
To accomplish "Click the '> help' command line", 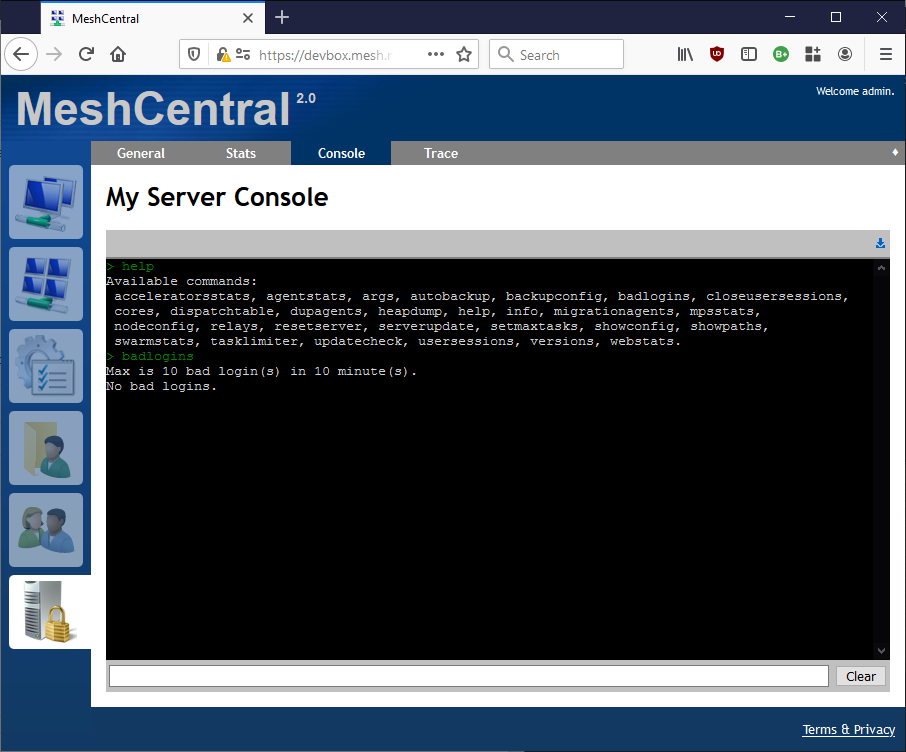I will pyautogui.click(x=130, y=266).
